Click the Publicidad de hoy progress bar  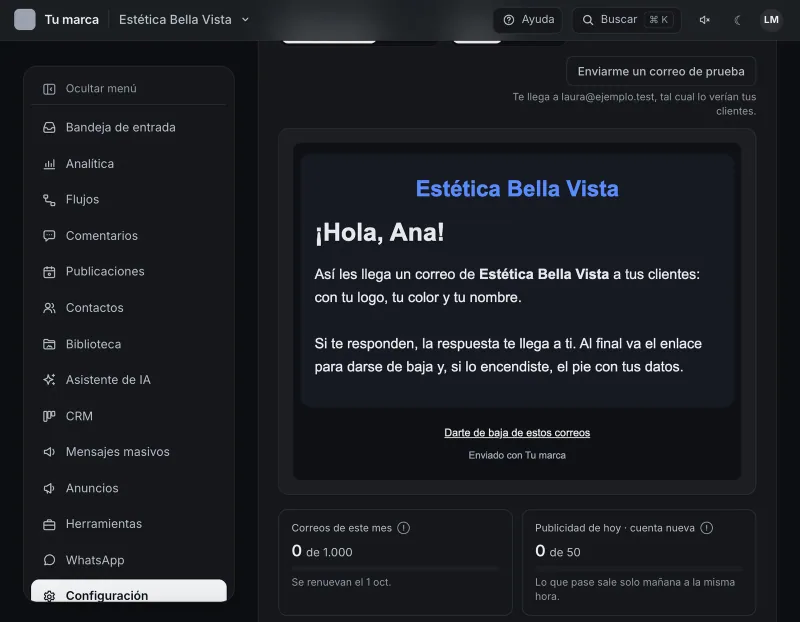click(639, 567)
